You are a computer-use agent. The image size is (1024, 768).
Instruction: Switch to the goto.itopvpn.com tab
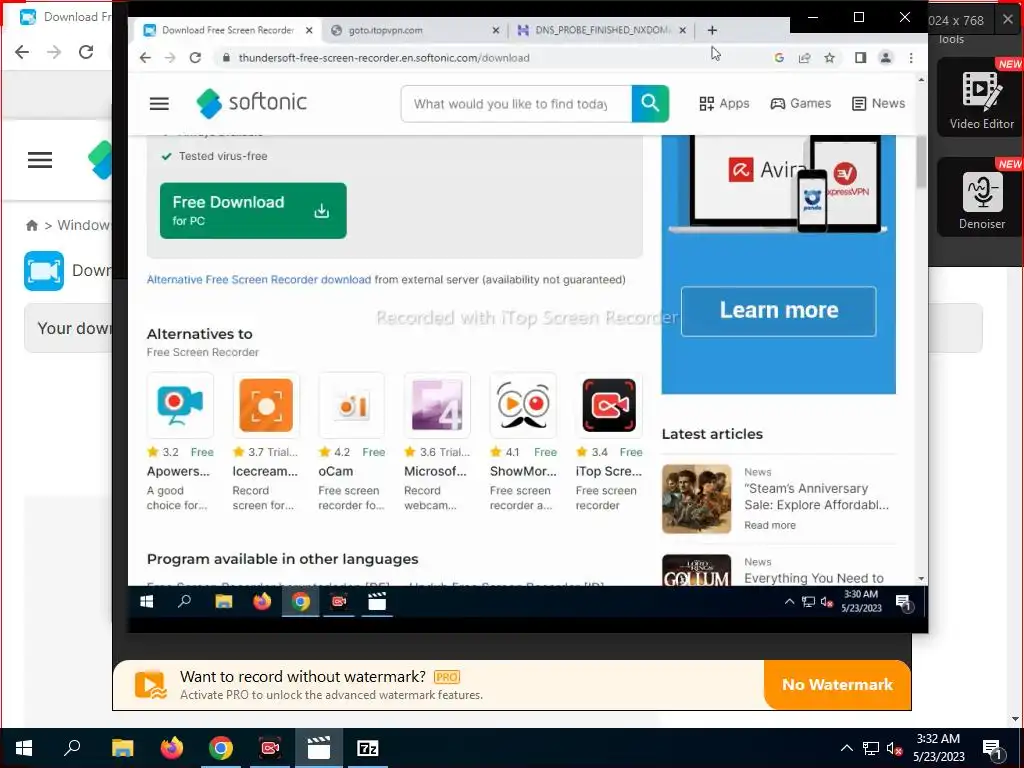[x=413, y=30]
